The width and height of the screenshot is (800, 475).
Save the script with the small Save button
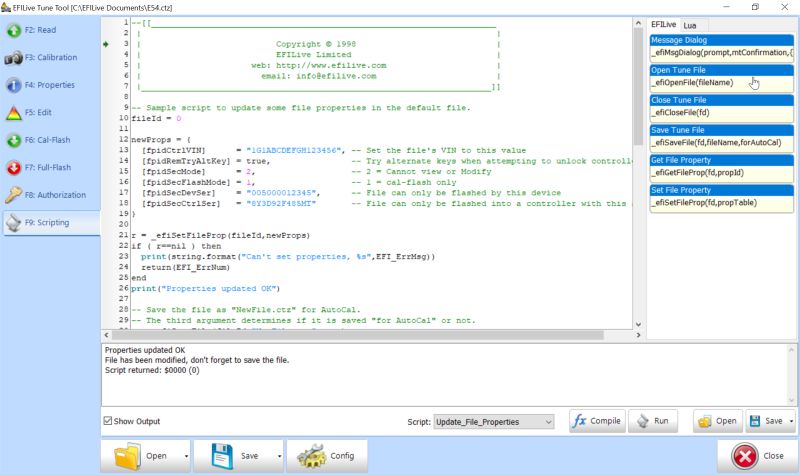766,421
